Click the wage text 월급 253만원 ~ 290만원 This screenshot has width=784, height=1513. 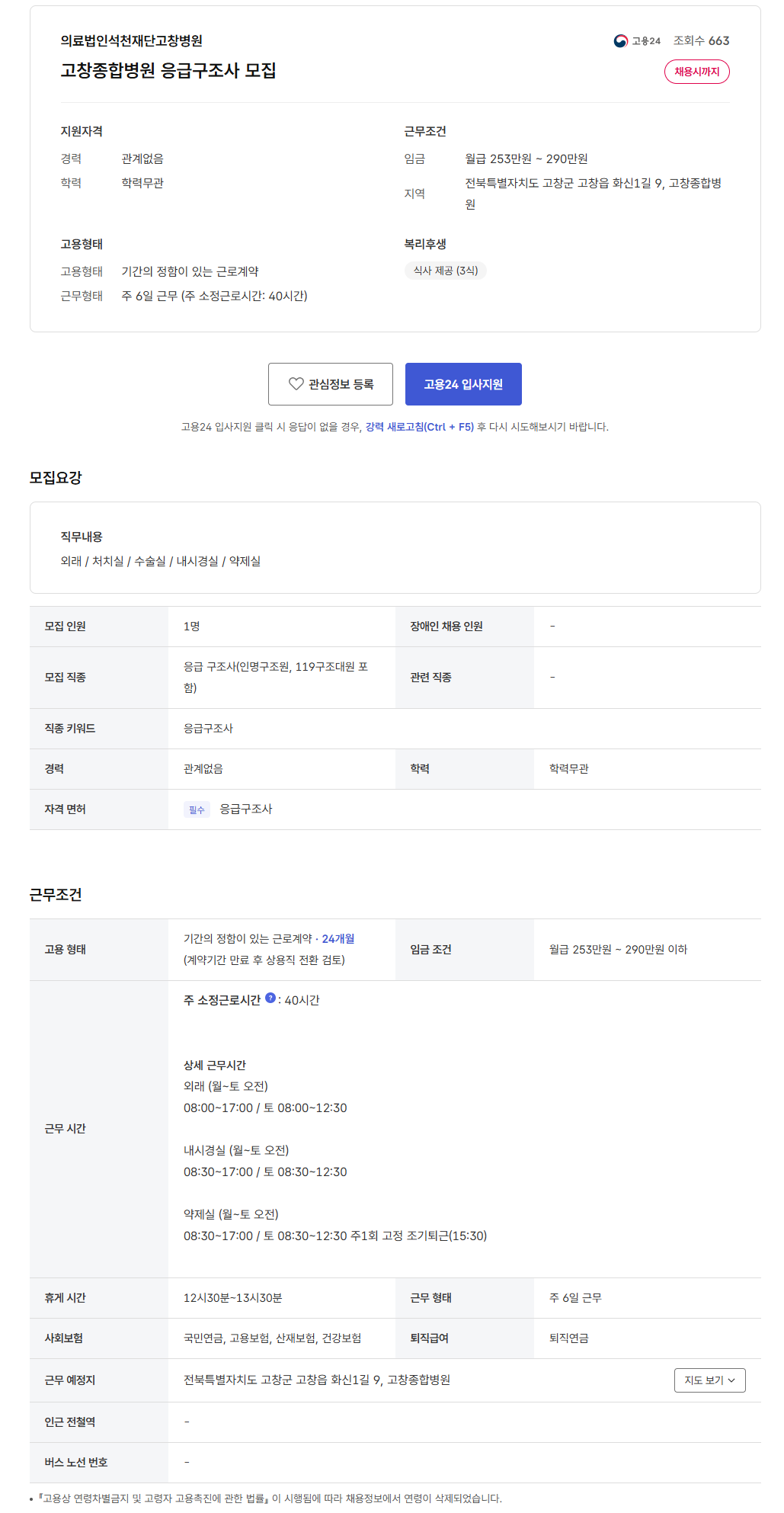pyautogui.click(x=526, y=159)
